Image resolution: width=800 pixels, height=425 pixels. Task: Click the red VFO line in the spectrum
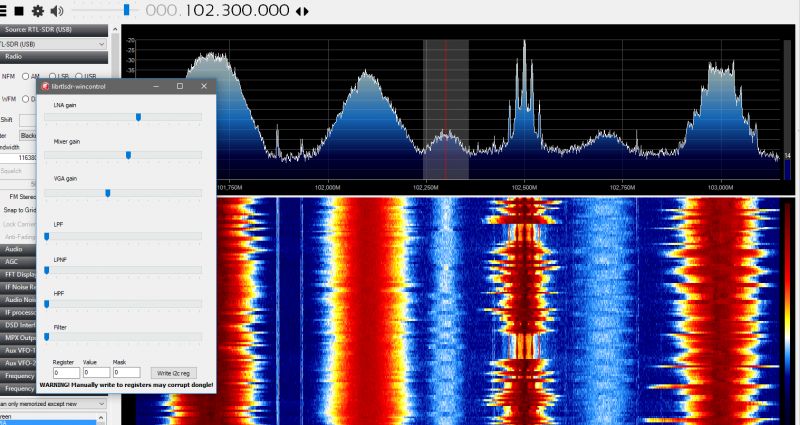click(445, 110)
